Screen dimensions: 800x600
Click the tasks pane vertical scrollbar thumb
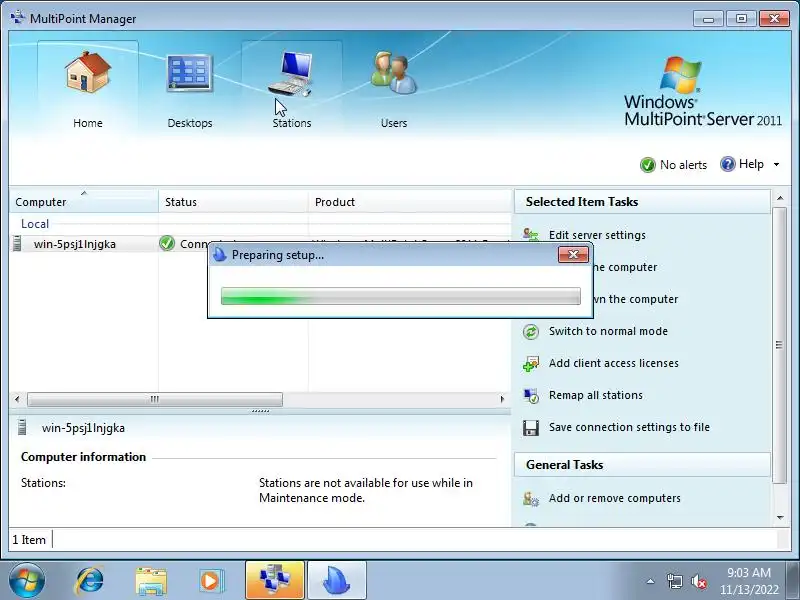(x=780, y=345)
